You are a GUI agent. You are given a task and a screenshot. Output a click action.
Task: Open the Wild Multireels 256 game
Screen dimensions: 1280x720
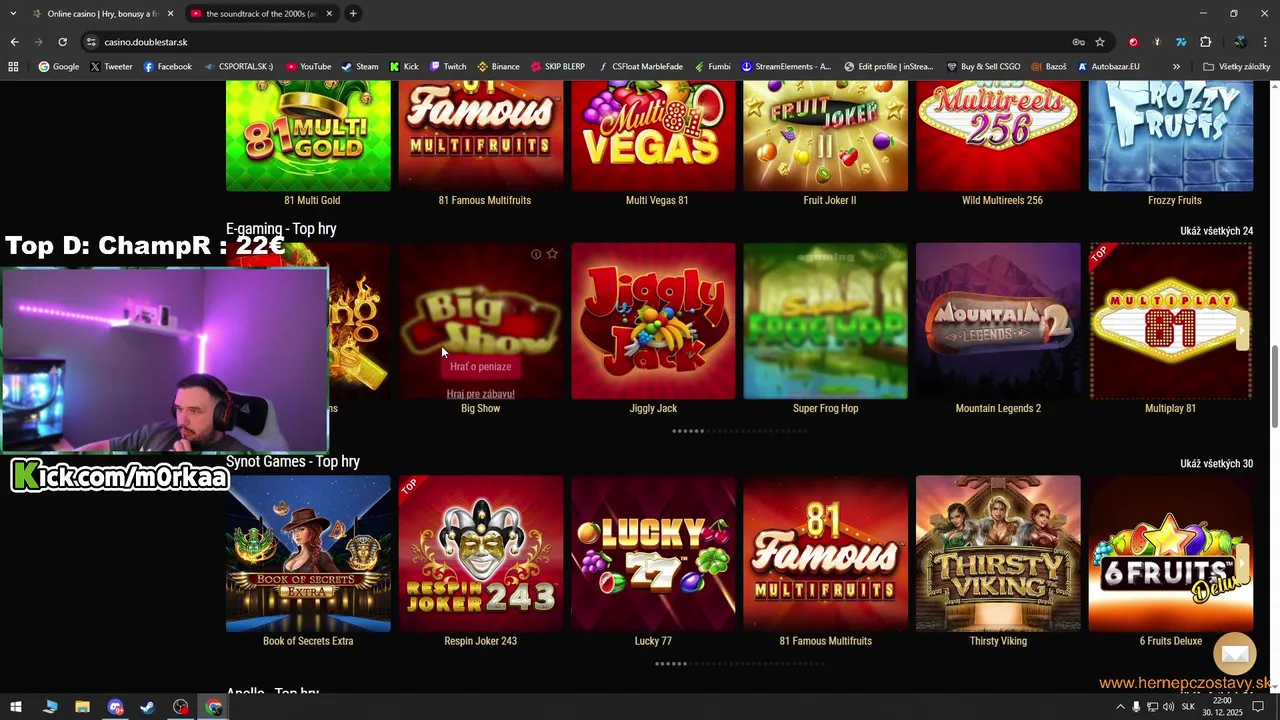pyautogui.click(x=998, y=136)
